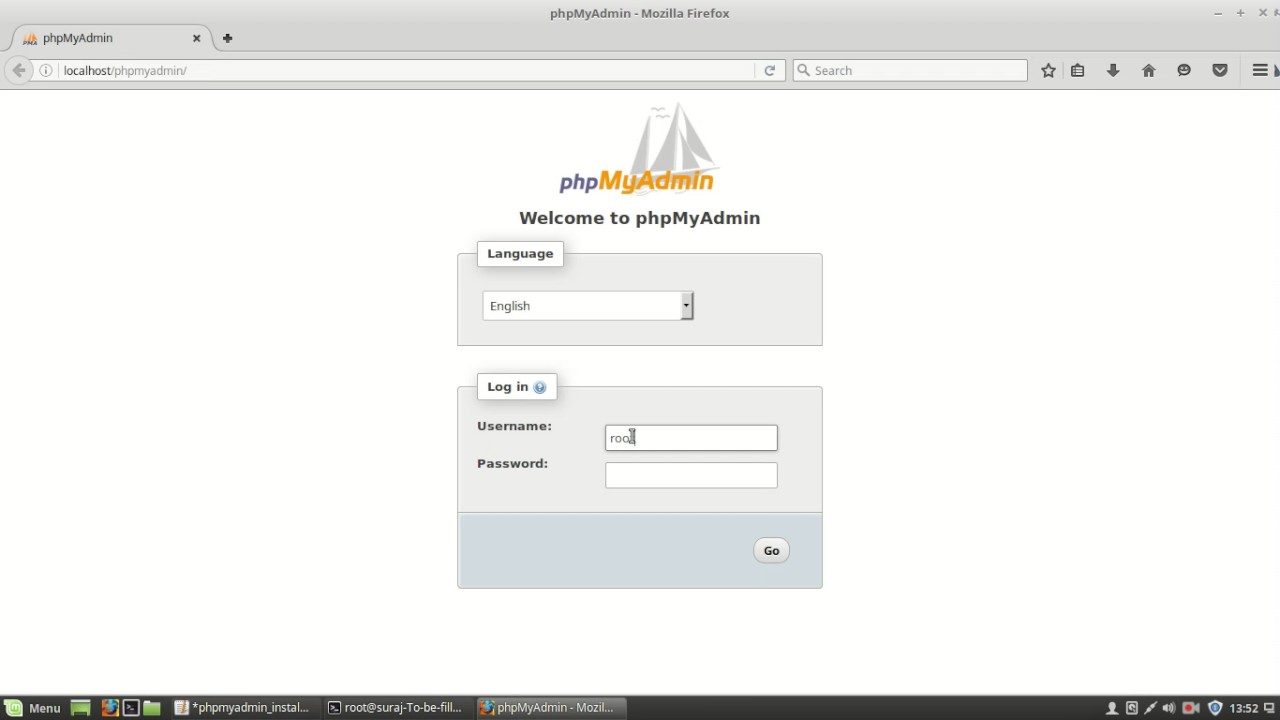Open network connection tray icon
The image size is (1280, 720).
1150,708
